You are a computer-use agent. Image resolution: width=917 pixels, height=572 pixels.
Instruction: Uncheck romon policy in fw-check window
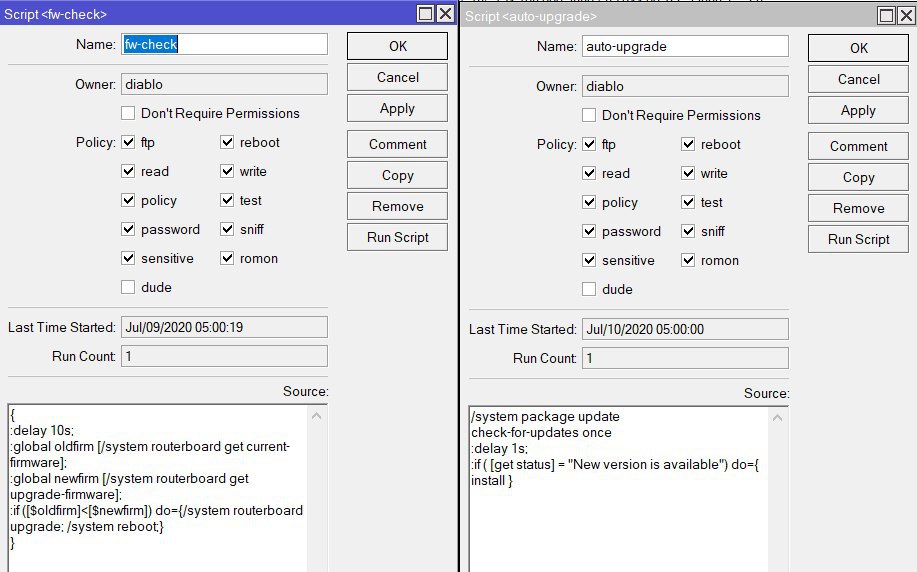point(227,258)
